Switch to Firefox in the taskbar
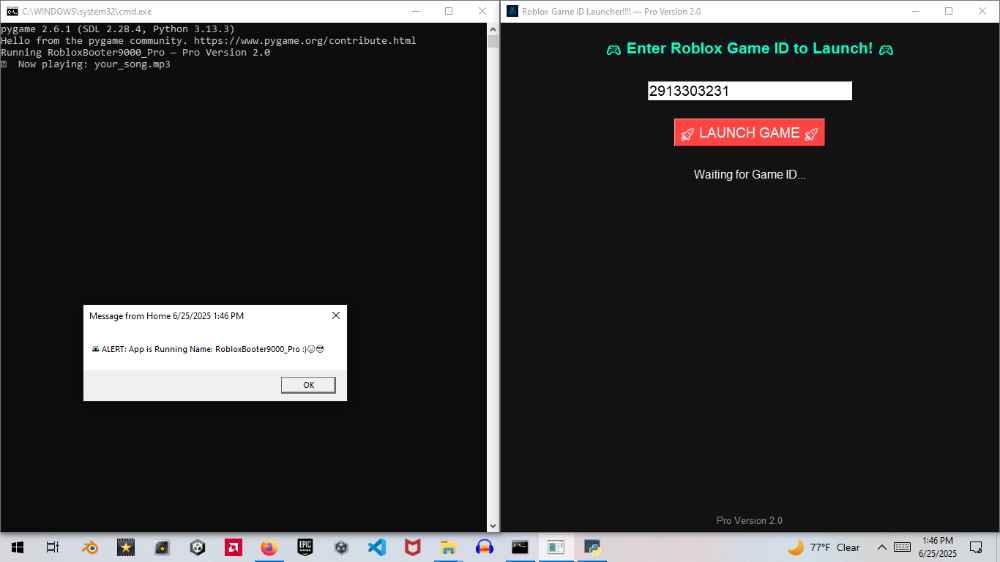 click(269, 547)
